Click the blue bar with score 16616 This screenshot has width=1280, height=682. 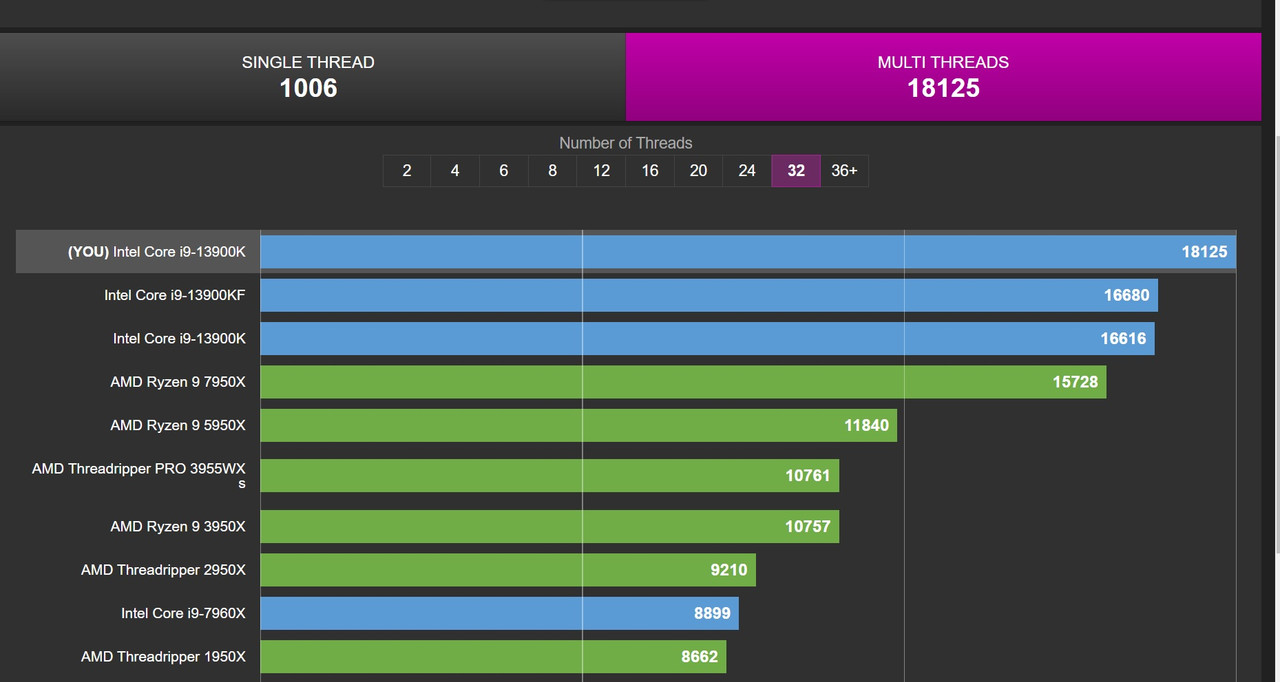pos(708,338)
